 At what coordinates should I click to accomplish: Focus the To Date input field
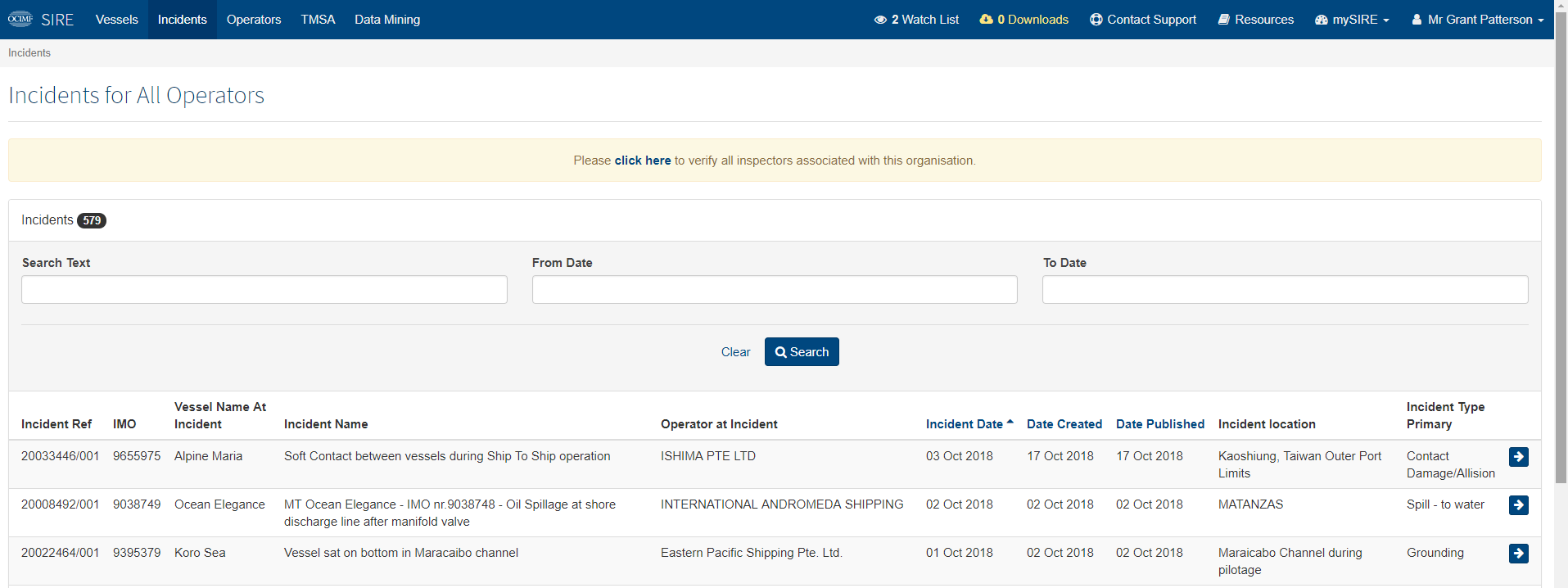click(1286, 290)
